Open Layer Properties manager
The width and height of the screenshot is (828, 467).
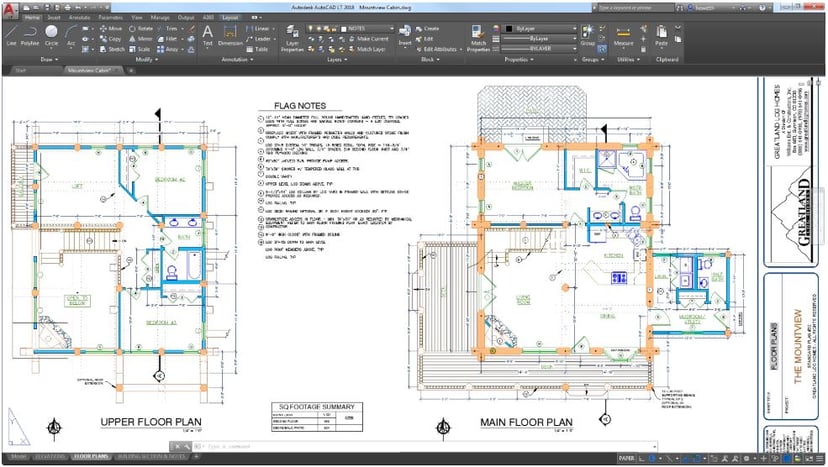(292, 39)
